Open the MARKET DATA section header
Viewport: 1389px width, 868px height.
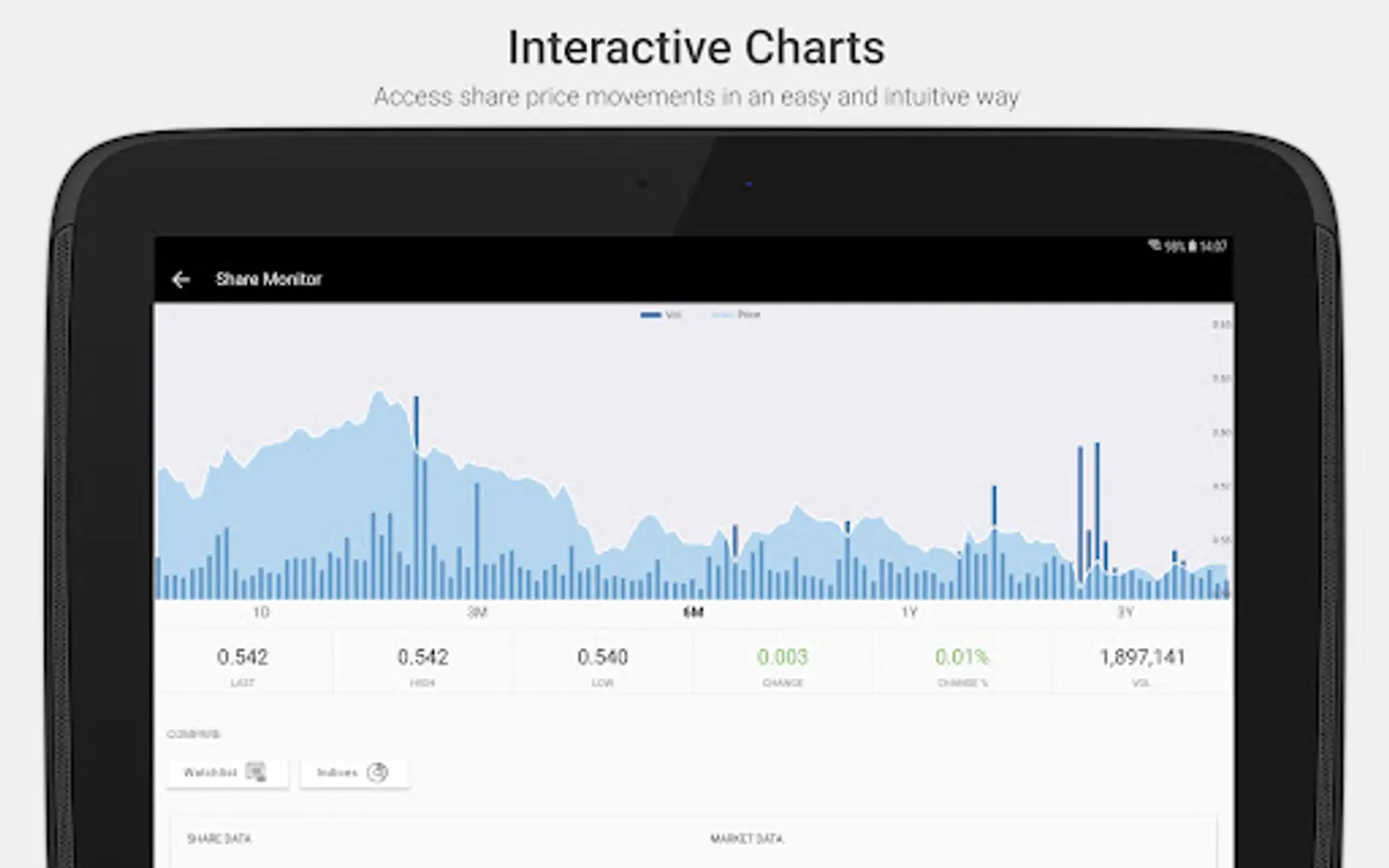click(x=747, y=839)
